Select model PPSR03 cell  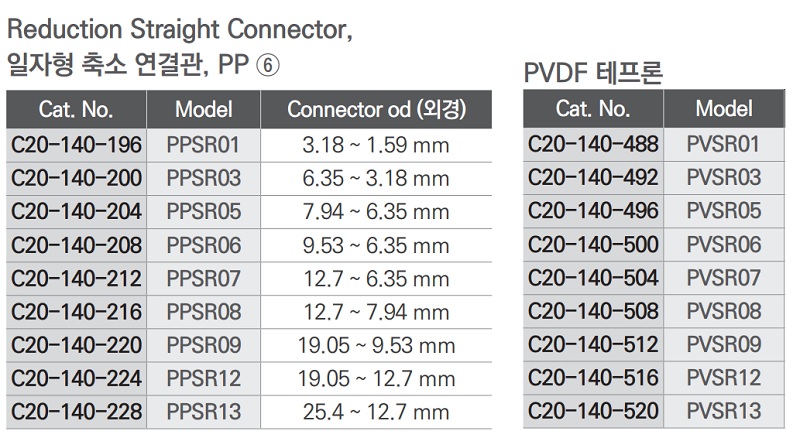coord(203,179)
